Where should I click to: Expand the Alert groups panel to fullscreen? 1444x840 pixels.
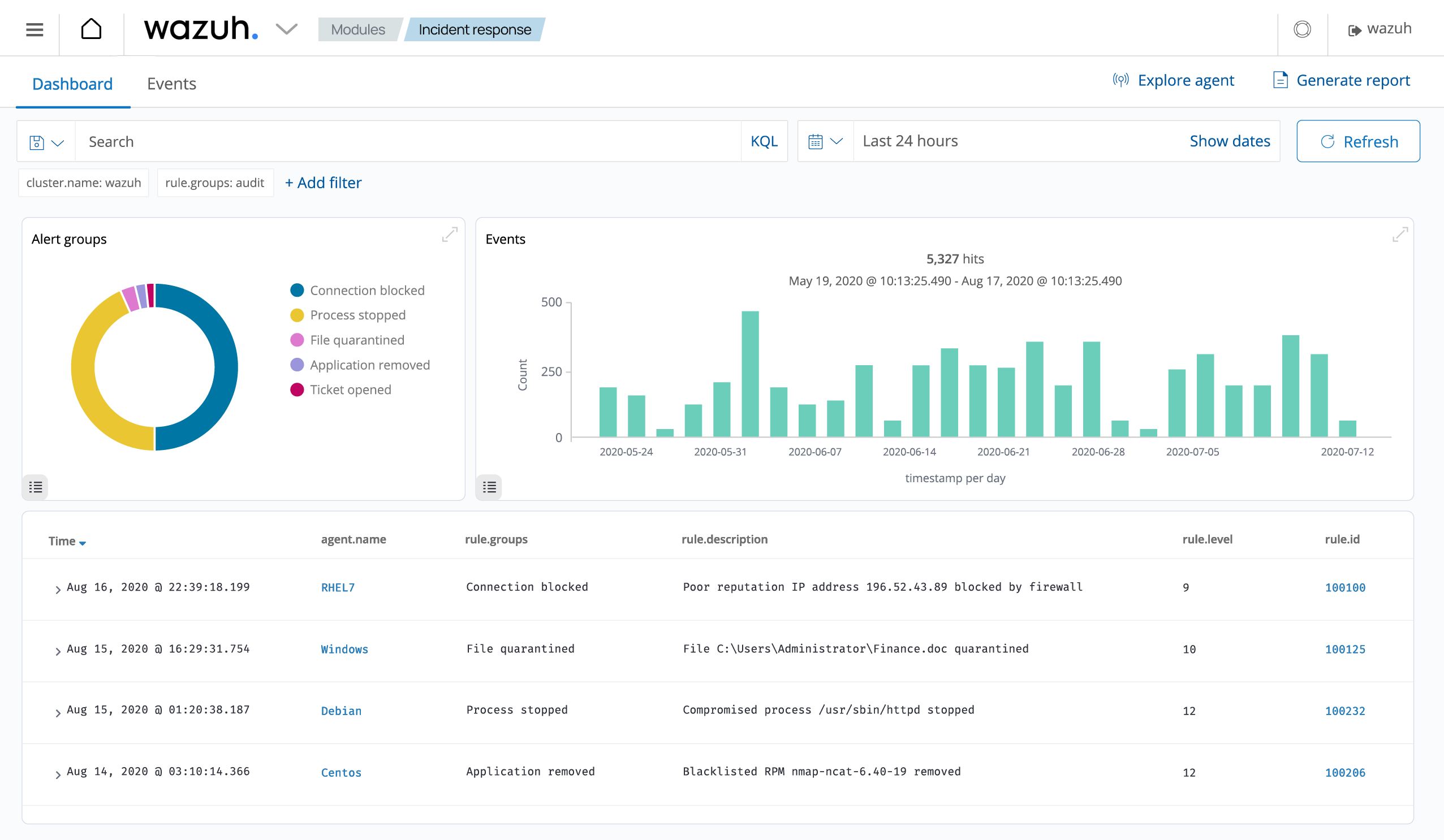[x=450, y=234]
